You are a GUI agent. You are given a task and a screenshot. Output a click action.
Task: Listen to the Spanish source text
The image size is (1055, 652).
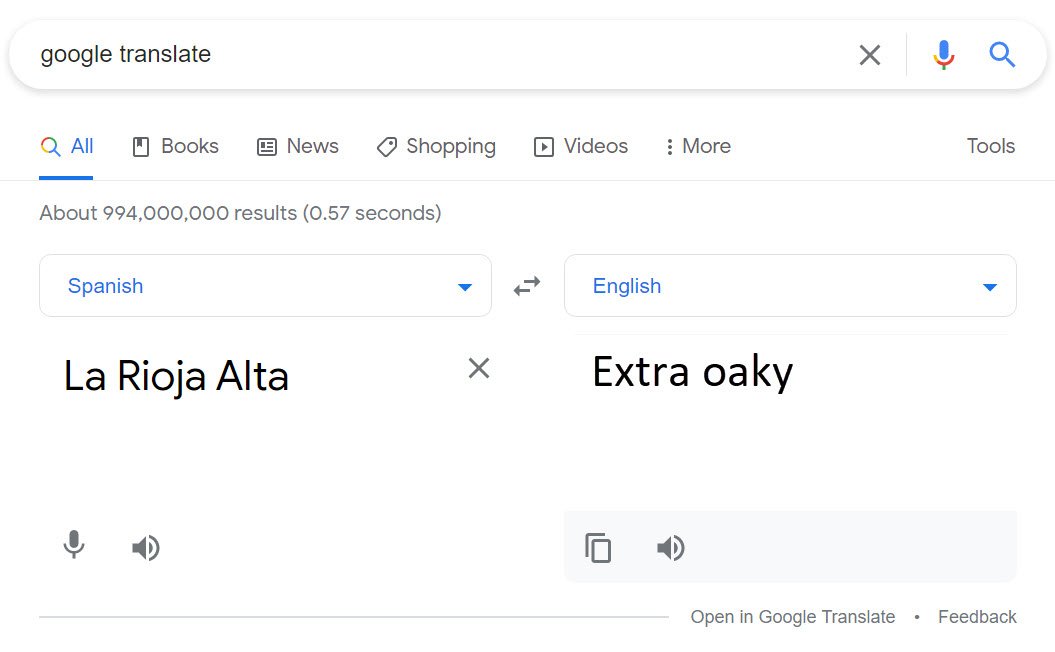click(x=145, y=548)
